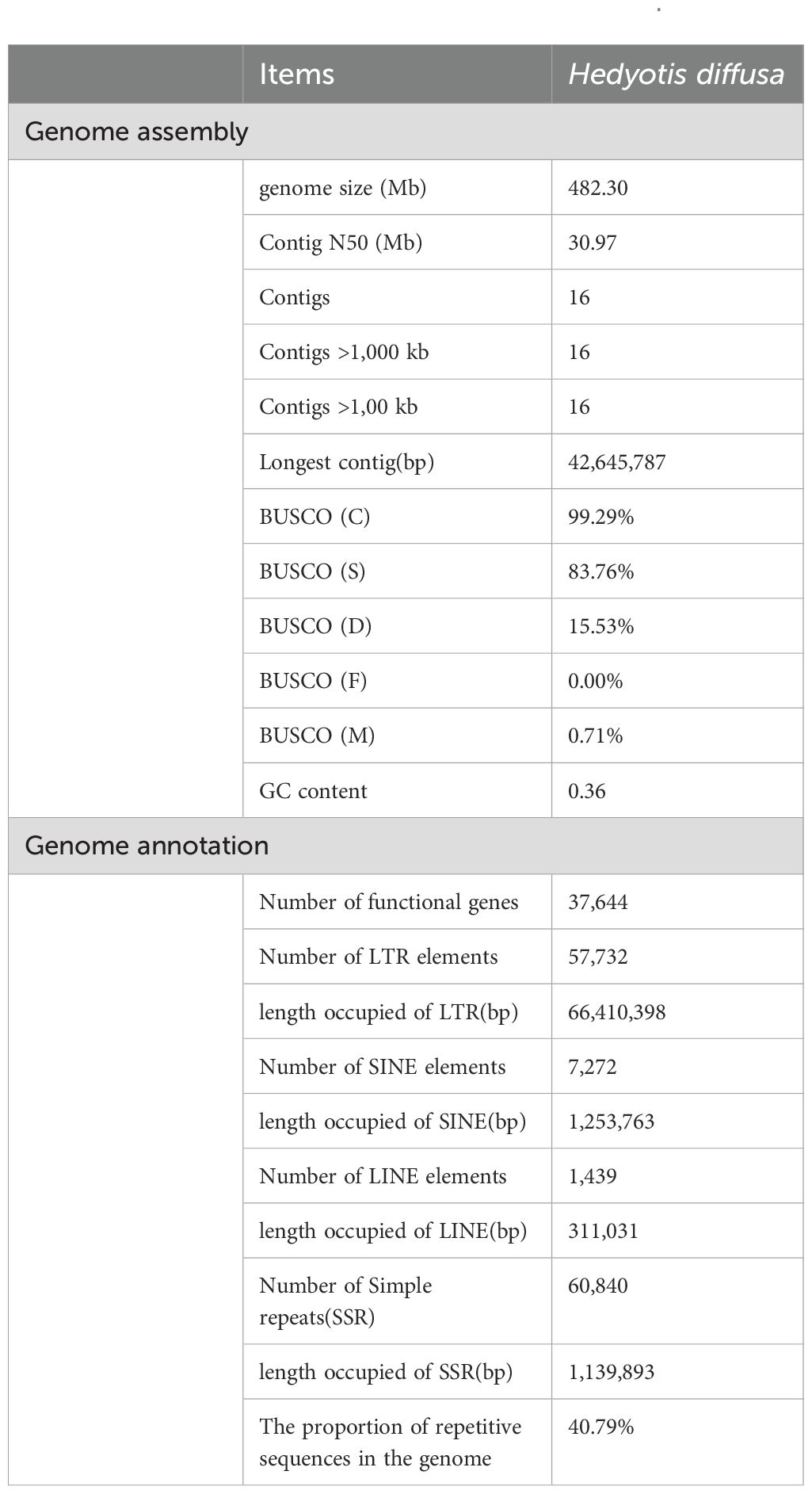Image resolution: width=812 pixels, height=1494 pixels.
Task: Click the Longest contig value 42,645,787
Action: 617,462
